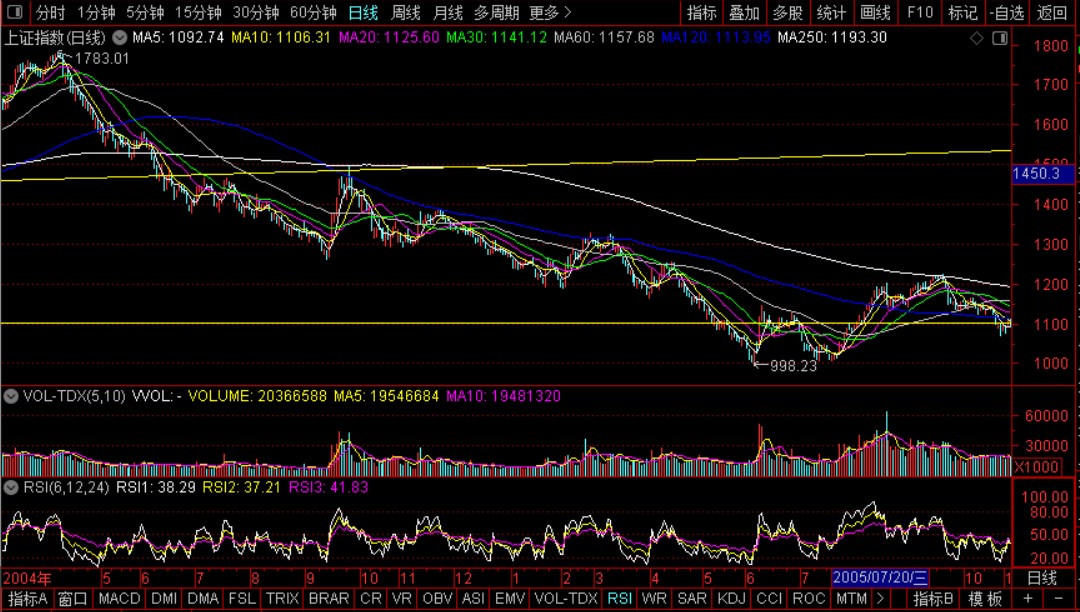Viewport: 1080px width, 612px height.
Task: Click the 2005/07/20 date marker on timeline
Action: pos(880,577)
